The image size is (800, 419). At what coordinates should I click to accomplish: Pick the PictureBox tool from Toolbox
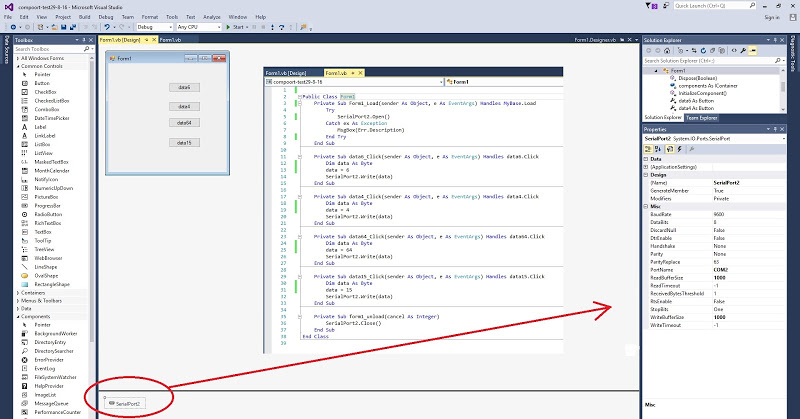coord(48,197)
